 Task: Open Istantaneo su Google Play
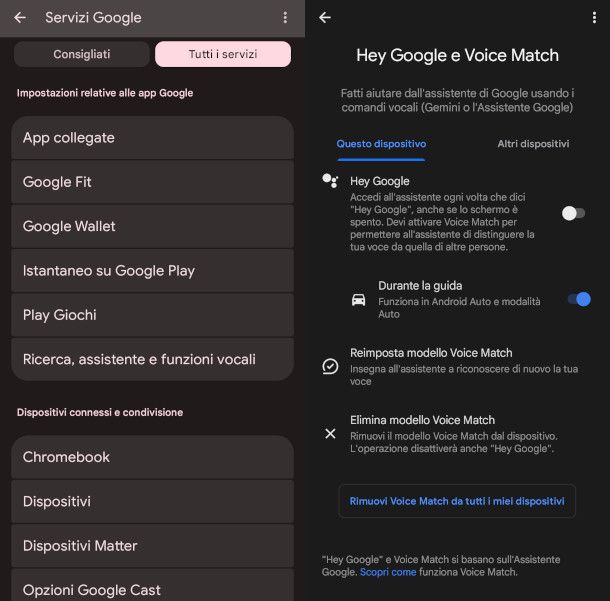152,271
